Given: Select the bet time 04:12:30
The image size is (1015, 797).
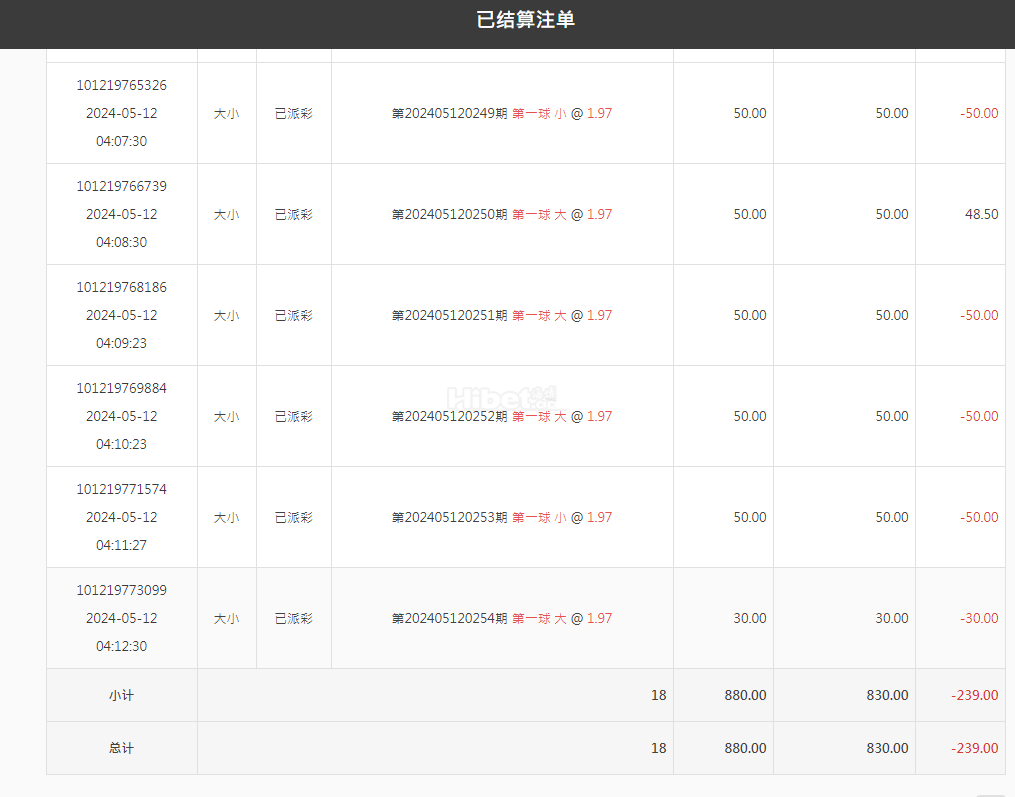Looking at the screenshot, I should (122, 646).
